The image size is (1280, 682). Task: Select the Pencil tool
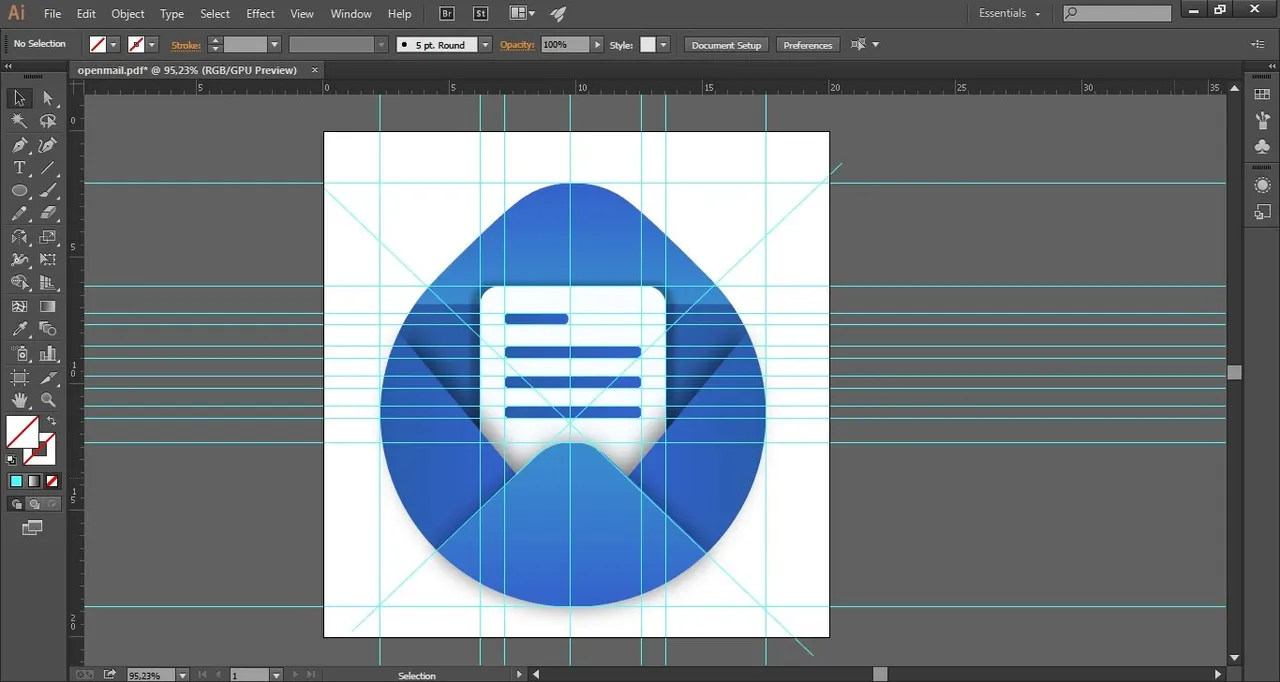tap(19, 214)
